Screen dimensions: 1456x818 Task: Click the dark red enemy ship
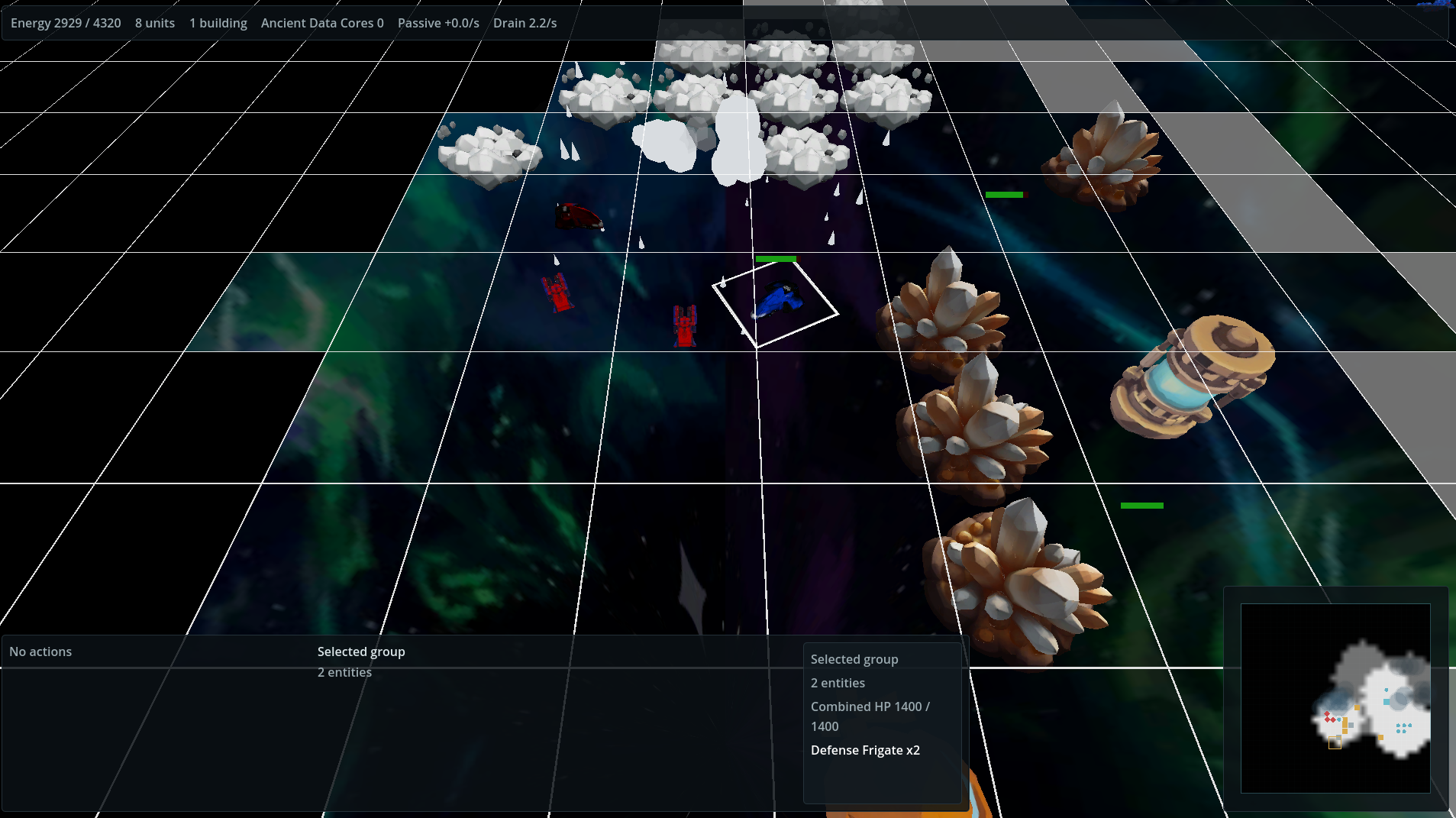pyautogui.click(x=579, y=217)
